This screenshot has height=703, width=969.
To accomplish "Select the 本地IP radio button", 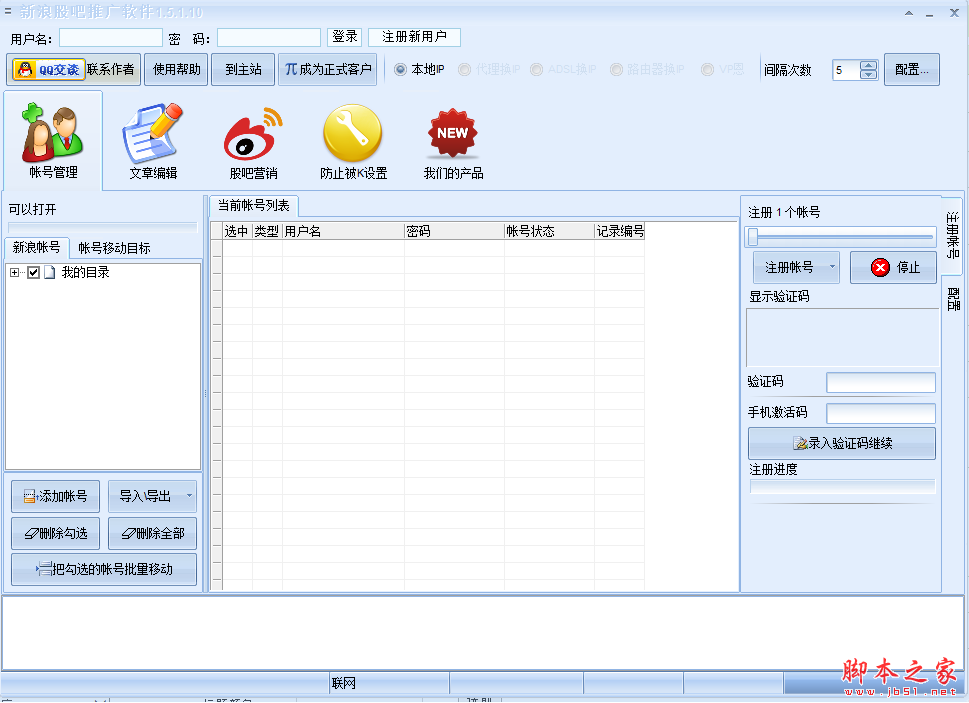I will [400, 70].
